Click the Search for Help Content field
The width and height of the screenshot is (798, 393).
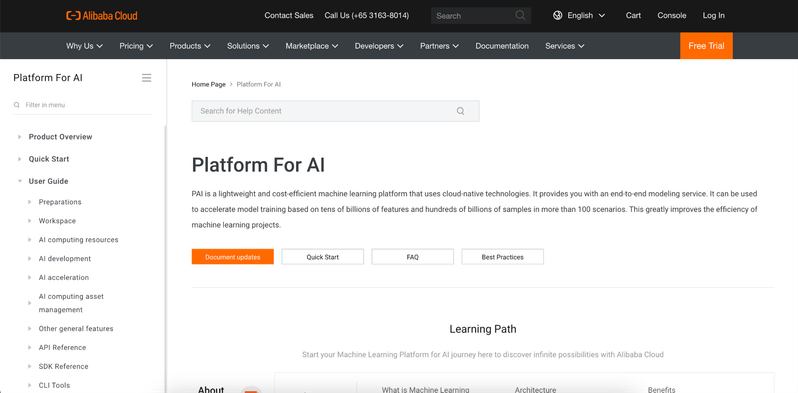click(335, 111)
